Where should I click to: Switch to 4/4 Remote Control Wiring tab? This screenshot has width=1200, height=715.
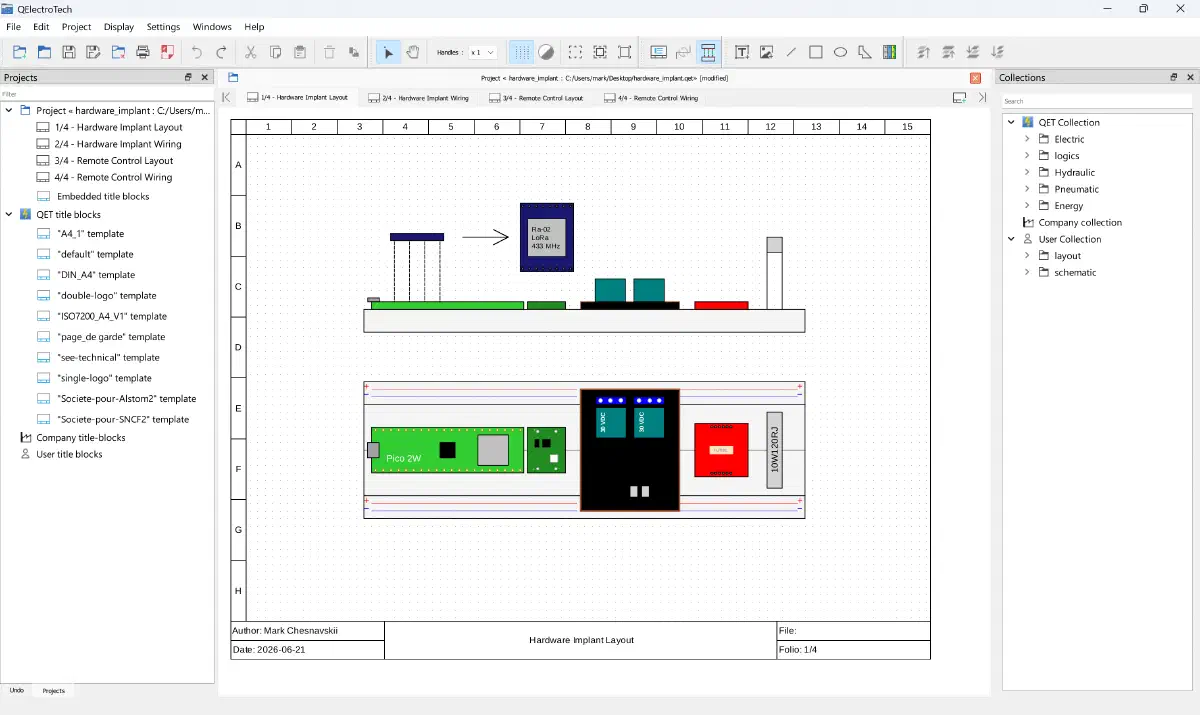tap(651, 98)
